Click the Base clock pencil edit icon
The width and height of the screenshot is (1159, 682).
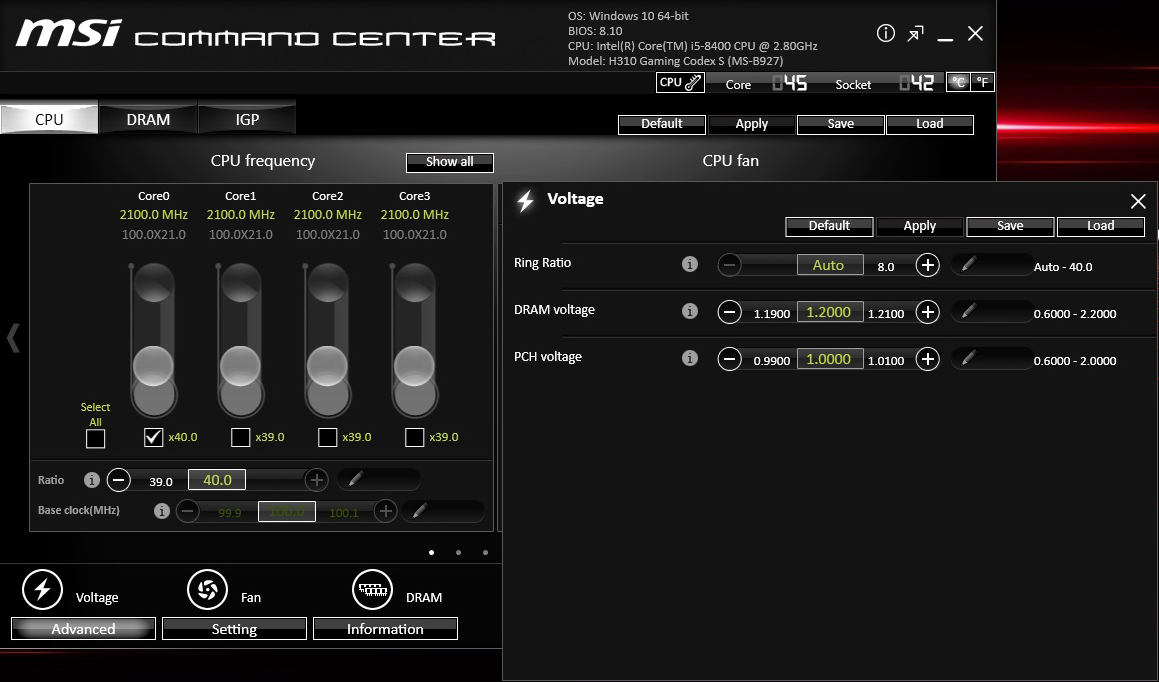coord(420,511)
